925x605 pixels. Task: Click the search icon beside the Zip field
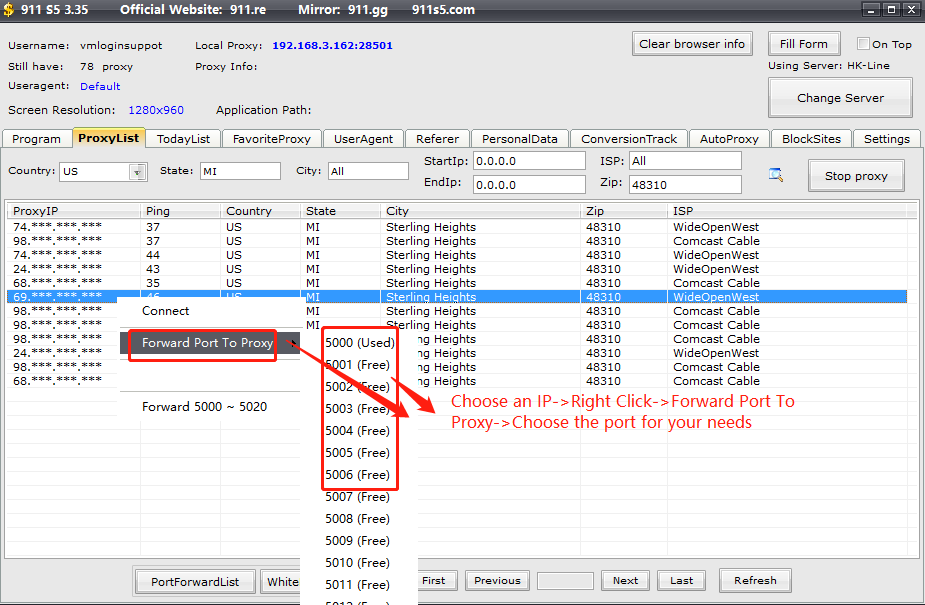click(776, 175)
